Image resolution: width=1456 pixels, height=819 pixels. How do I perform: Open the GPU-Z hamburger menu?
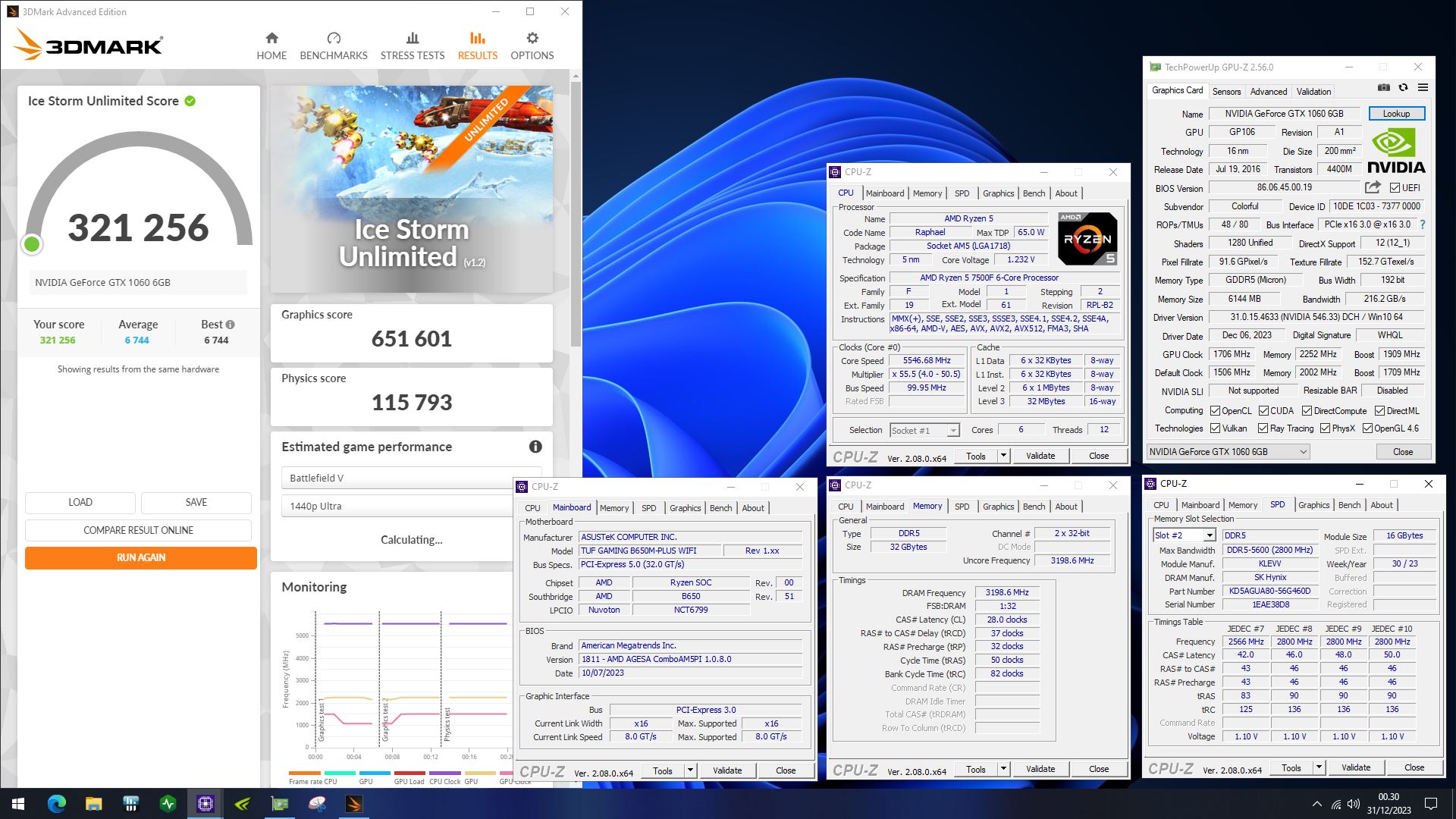tap(1423, 88)
